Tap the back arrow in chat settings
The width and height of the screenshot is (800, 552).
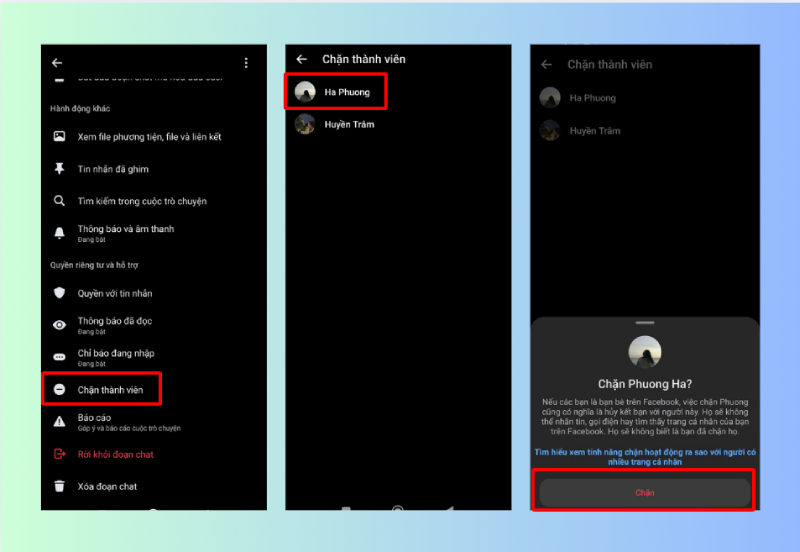57,63
